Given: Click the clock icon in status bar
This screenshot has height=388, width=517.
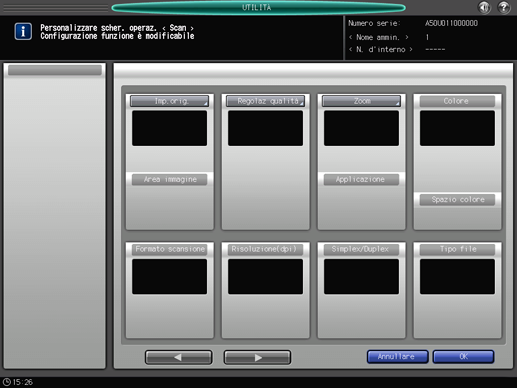Looking at the screenshot, I should coord(7,382).
